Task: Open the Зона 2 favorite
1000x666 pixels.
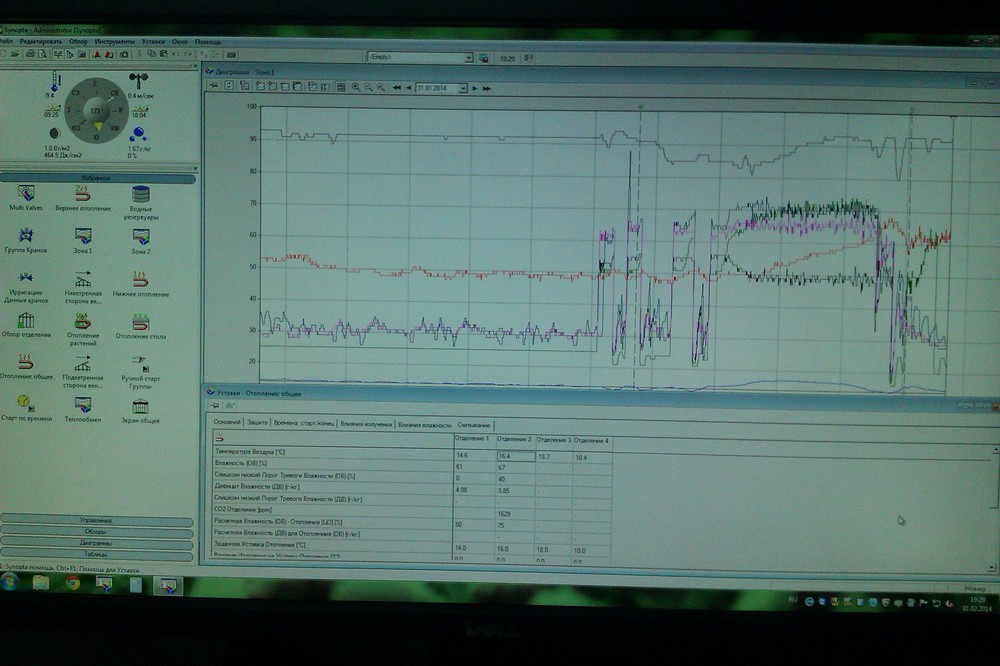Action: click(141, 240)
